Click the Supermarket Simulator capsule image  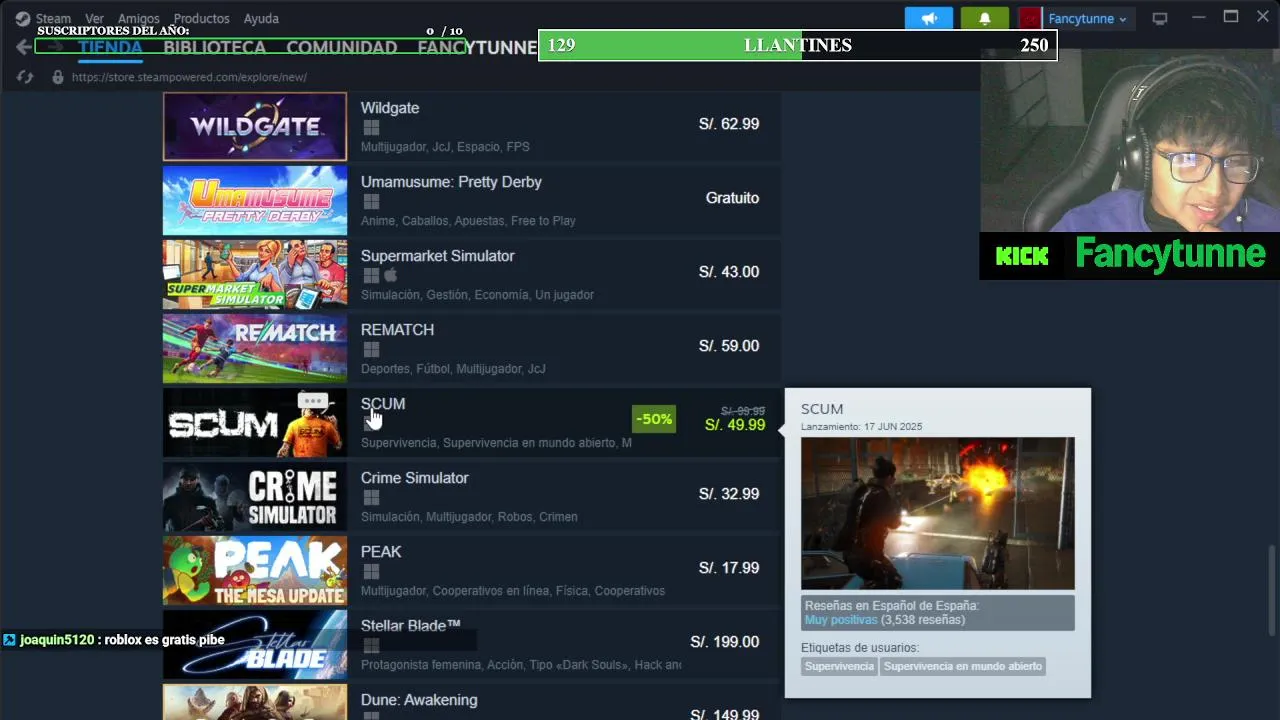click(255, 274)
